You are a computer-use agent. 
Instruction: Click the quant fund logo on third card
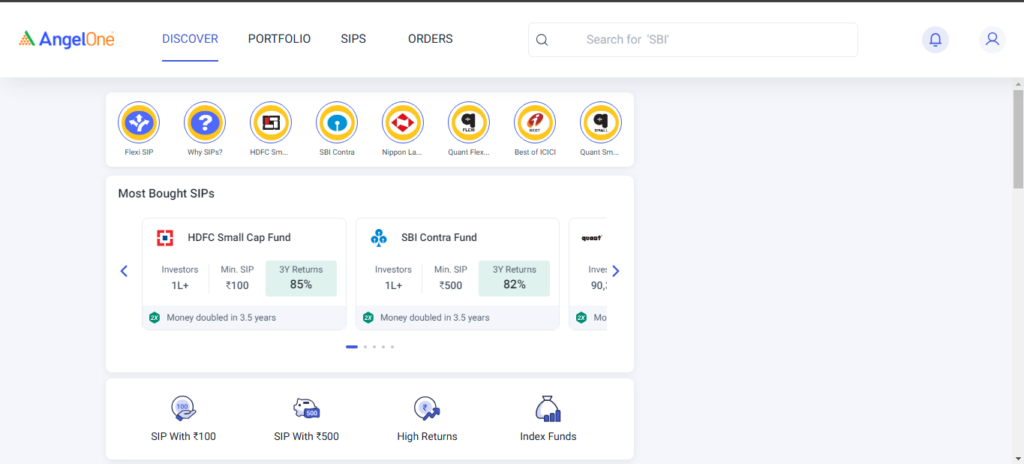click(x=591, y=238)
